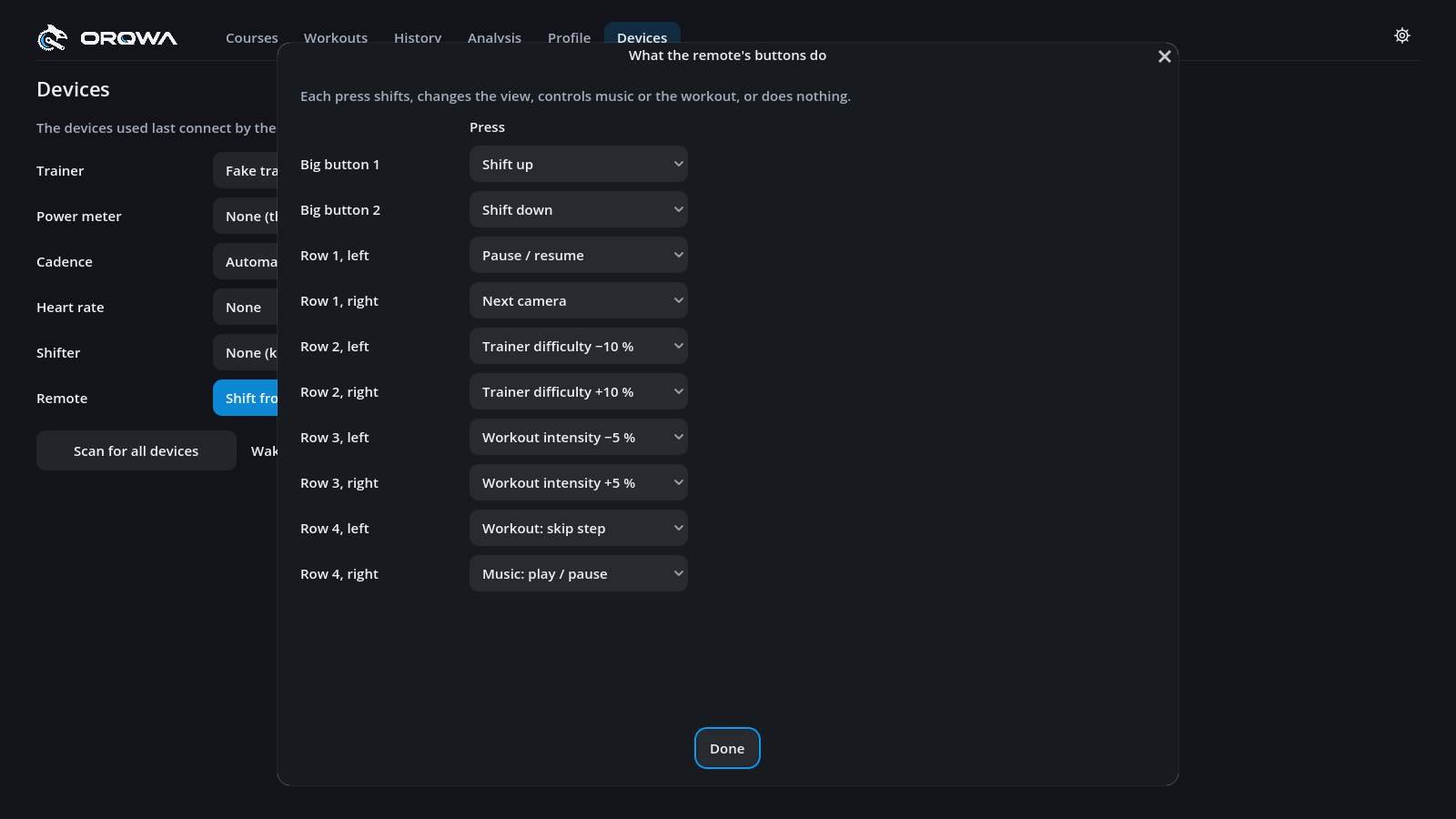Click the 'Big button 1' label

tap(339, 165)
